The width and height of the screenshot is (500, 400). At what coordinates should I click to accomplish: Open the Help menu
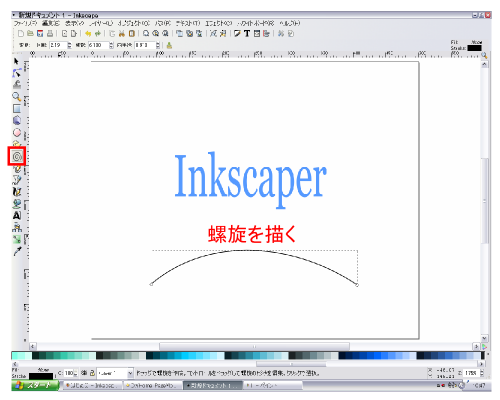click(290, 23)
